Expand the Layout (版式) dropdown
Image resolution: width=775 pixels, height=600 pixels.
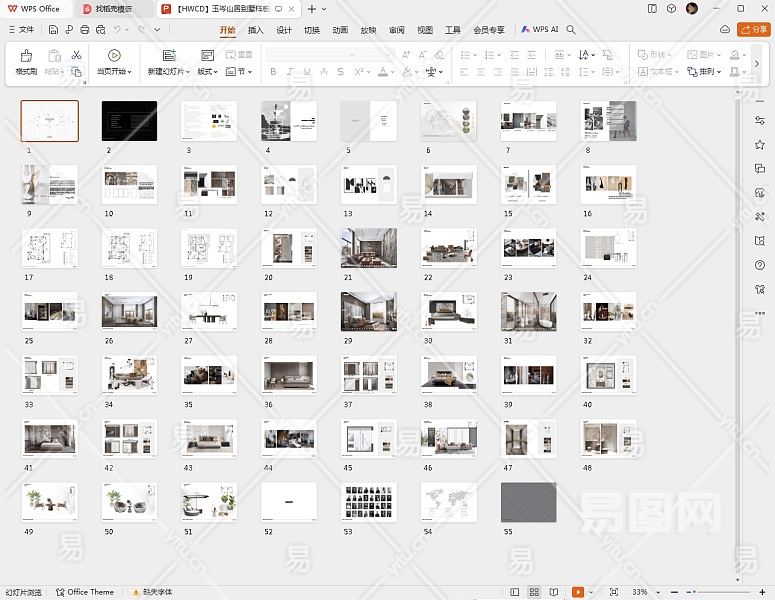click(x=208, y=72)
